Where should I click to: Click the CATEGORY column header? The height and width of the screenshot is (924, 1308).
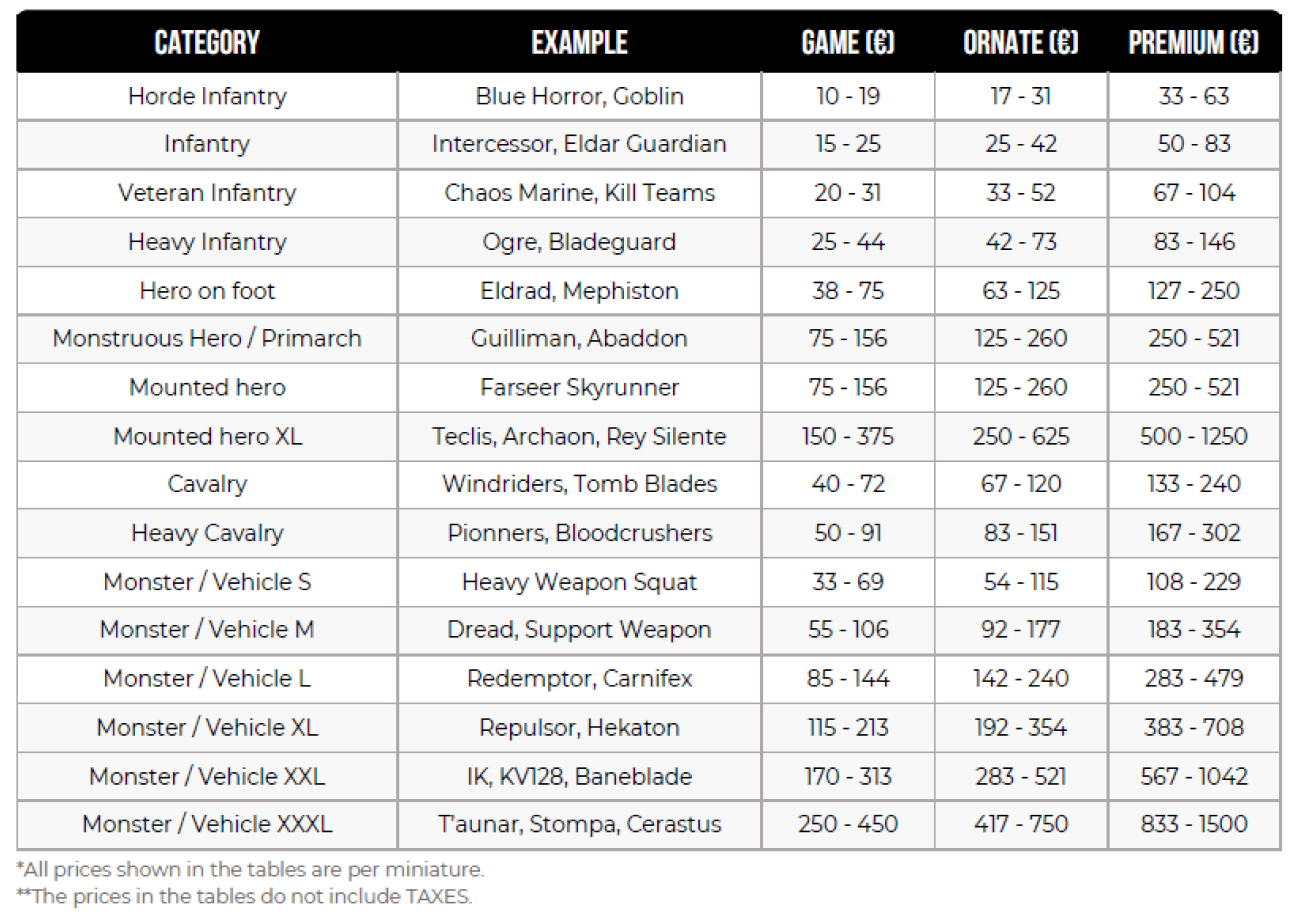[x=207, y=43]
